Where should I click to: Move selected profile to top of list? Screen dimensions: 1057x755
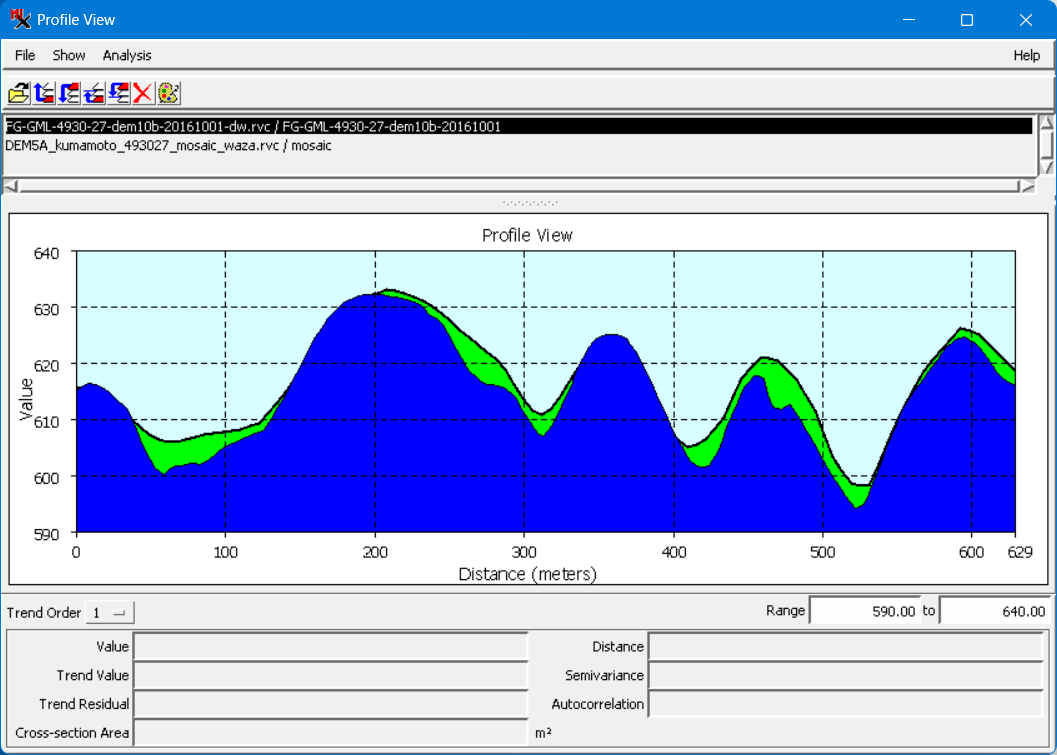44,93
